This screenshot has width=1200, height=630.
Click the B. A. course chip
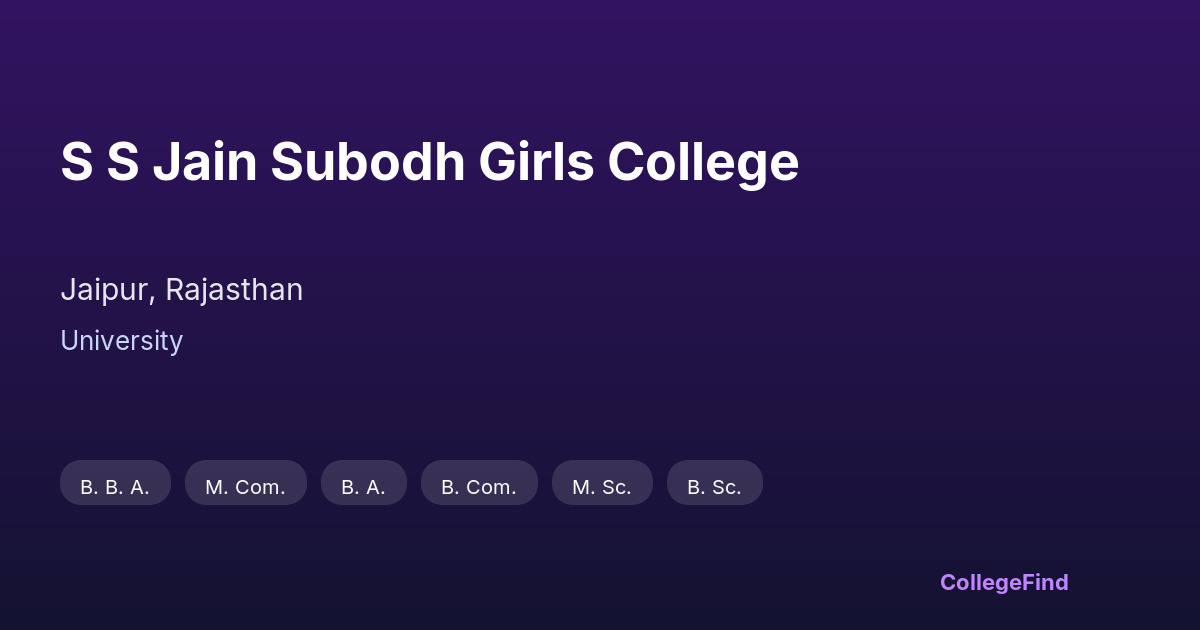pos(363,483)
